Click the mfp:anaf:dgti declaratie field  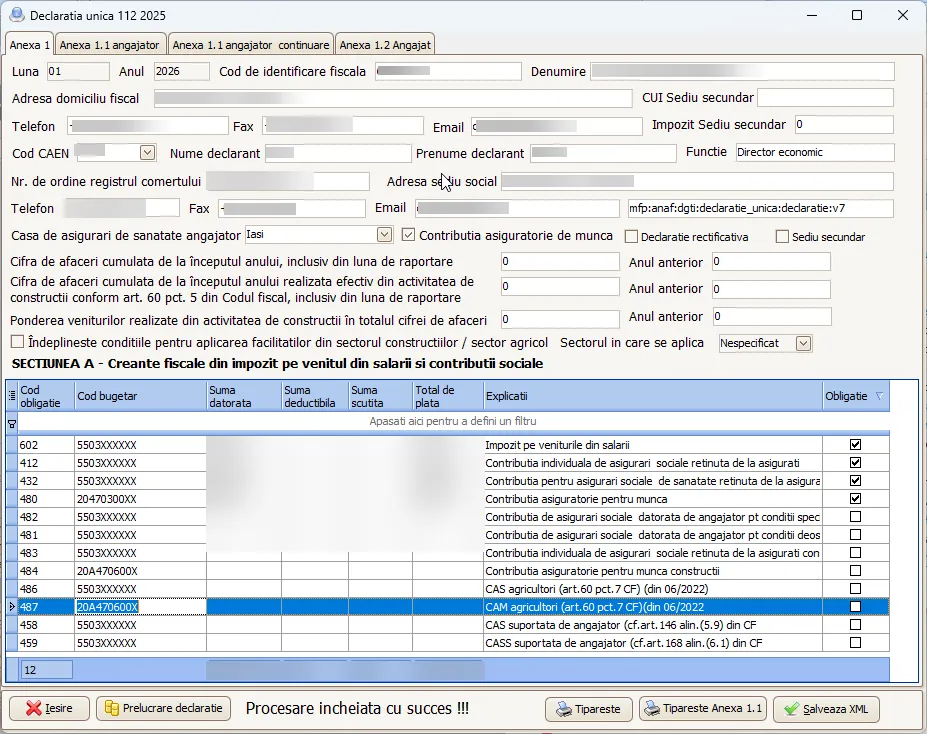[760, 208]
